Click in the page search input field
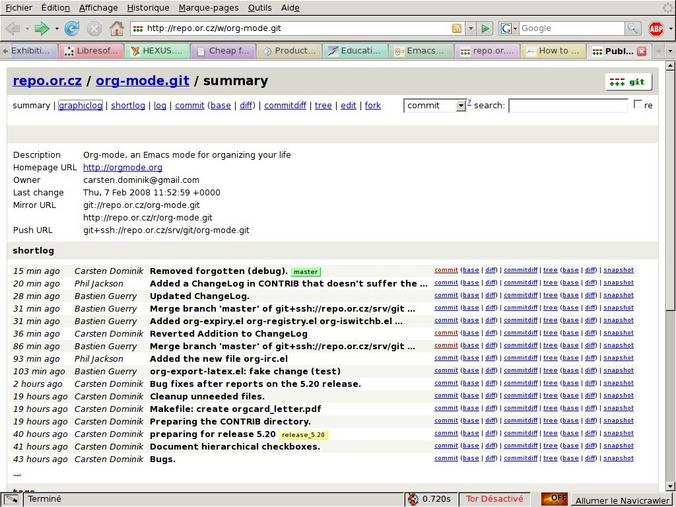The image size is (676, 507). point(568,106)
